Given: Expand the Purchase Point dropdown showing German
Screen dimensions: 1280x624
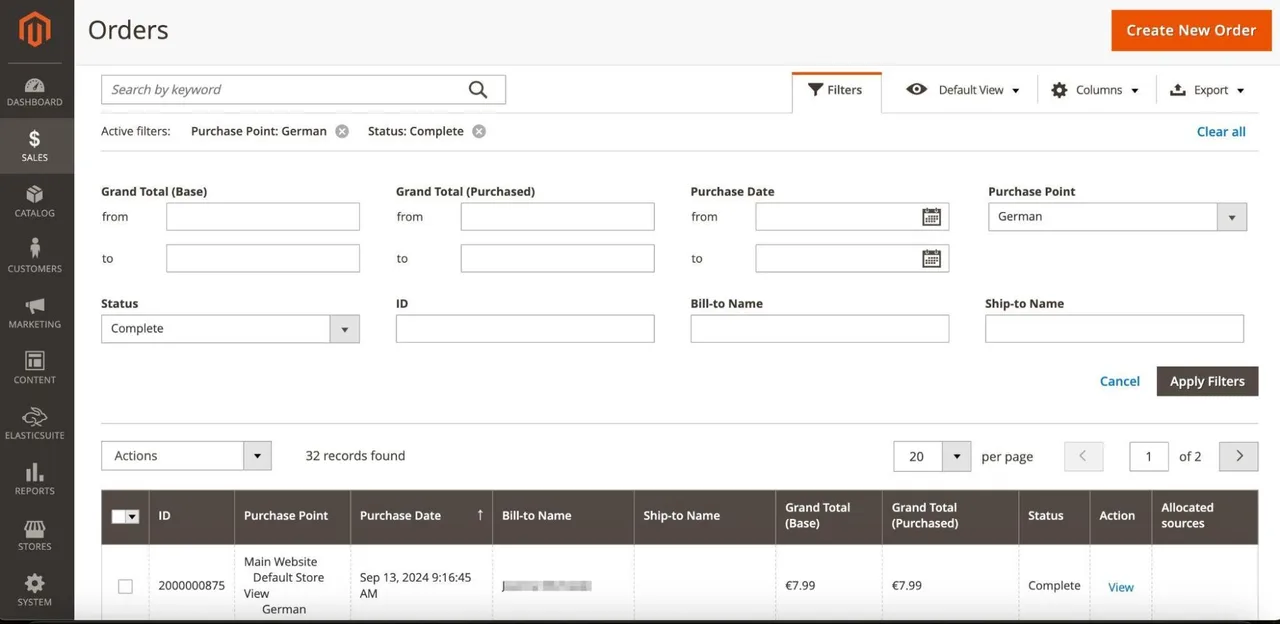Looking at the screenshot, I should (x=1117, y=217).
